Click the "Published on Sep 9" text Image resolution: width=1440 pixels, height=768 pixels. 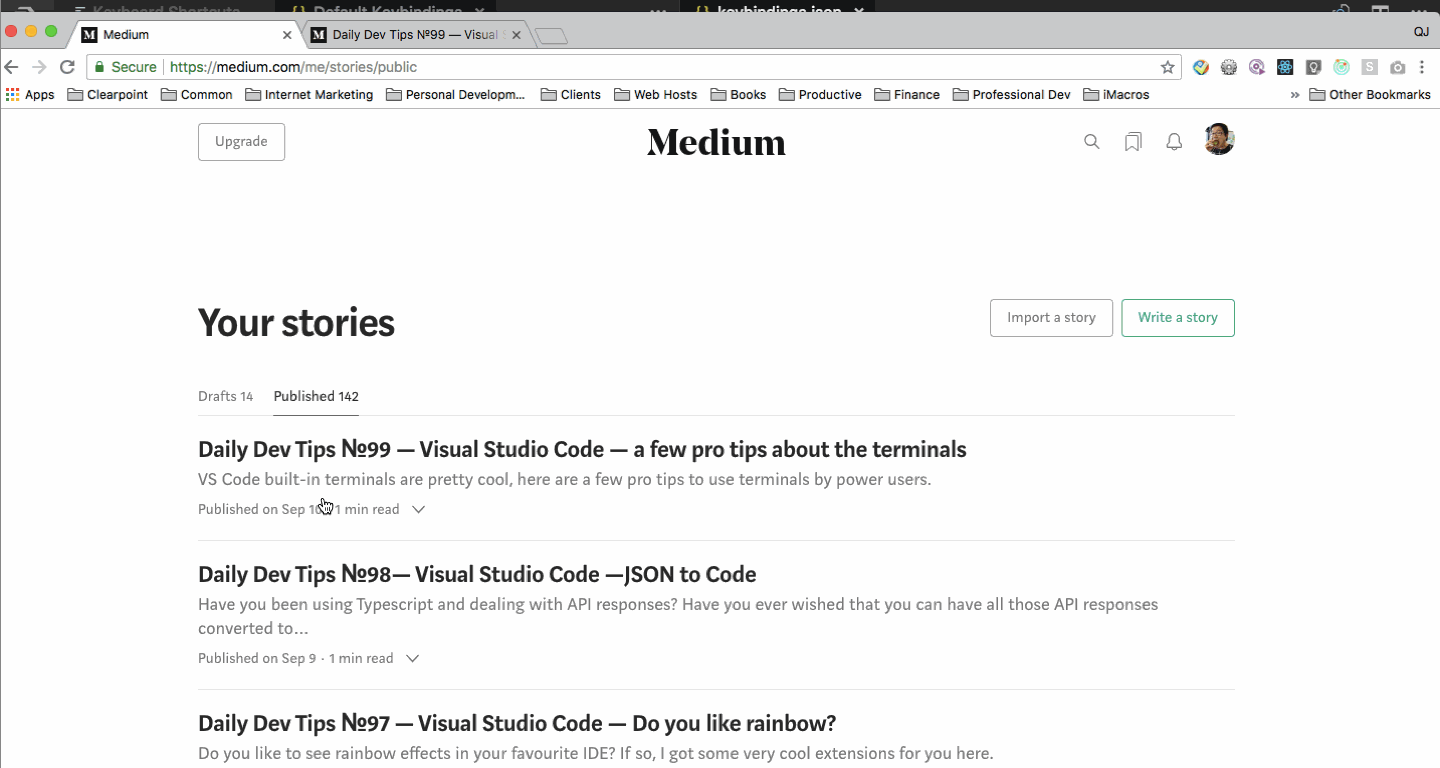click(257, 658)
